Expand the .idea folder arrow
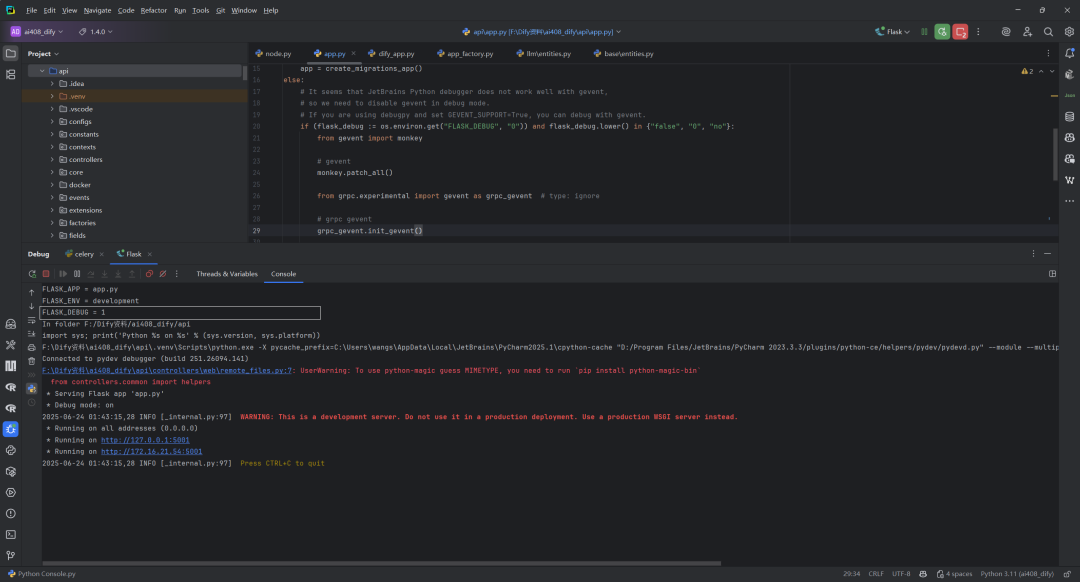Viewport: 1080px width, 582px height. pos(52,83)
